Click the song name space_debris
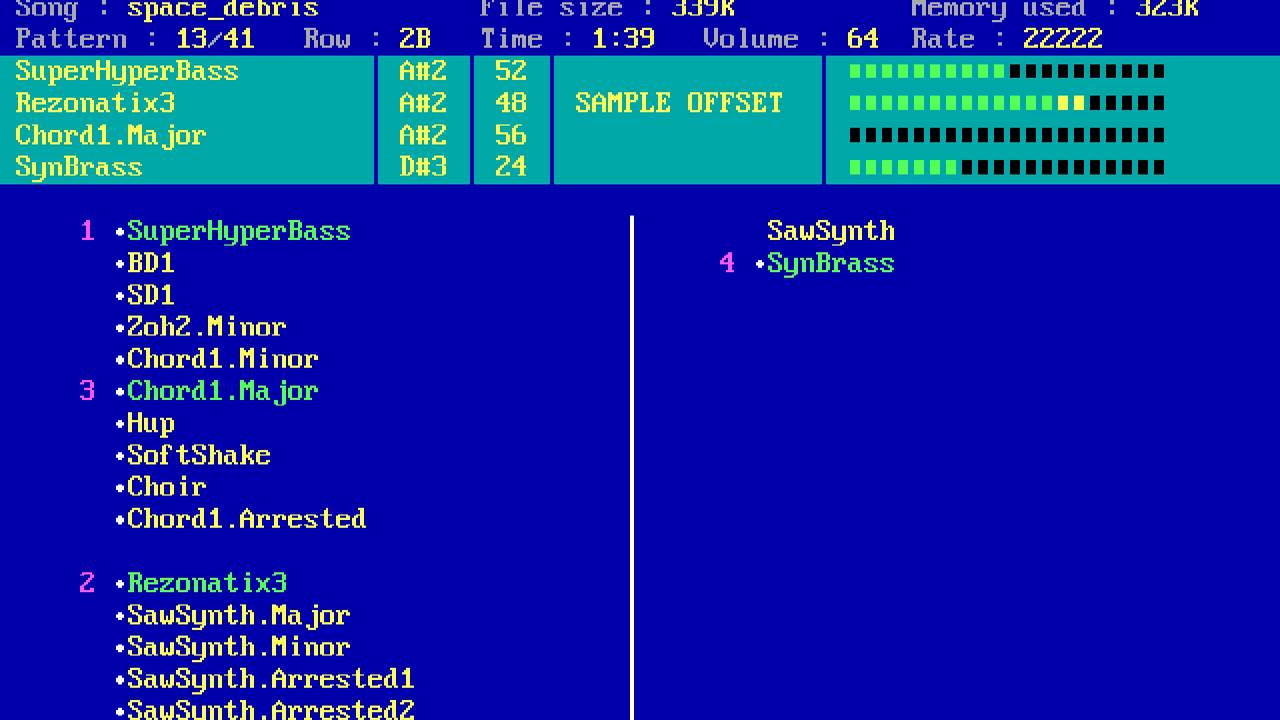1280x720 pixels. coord(222,10)
